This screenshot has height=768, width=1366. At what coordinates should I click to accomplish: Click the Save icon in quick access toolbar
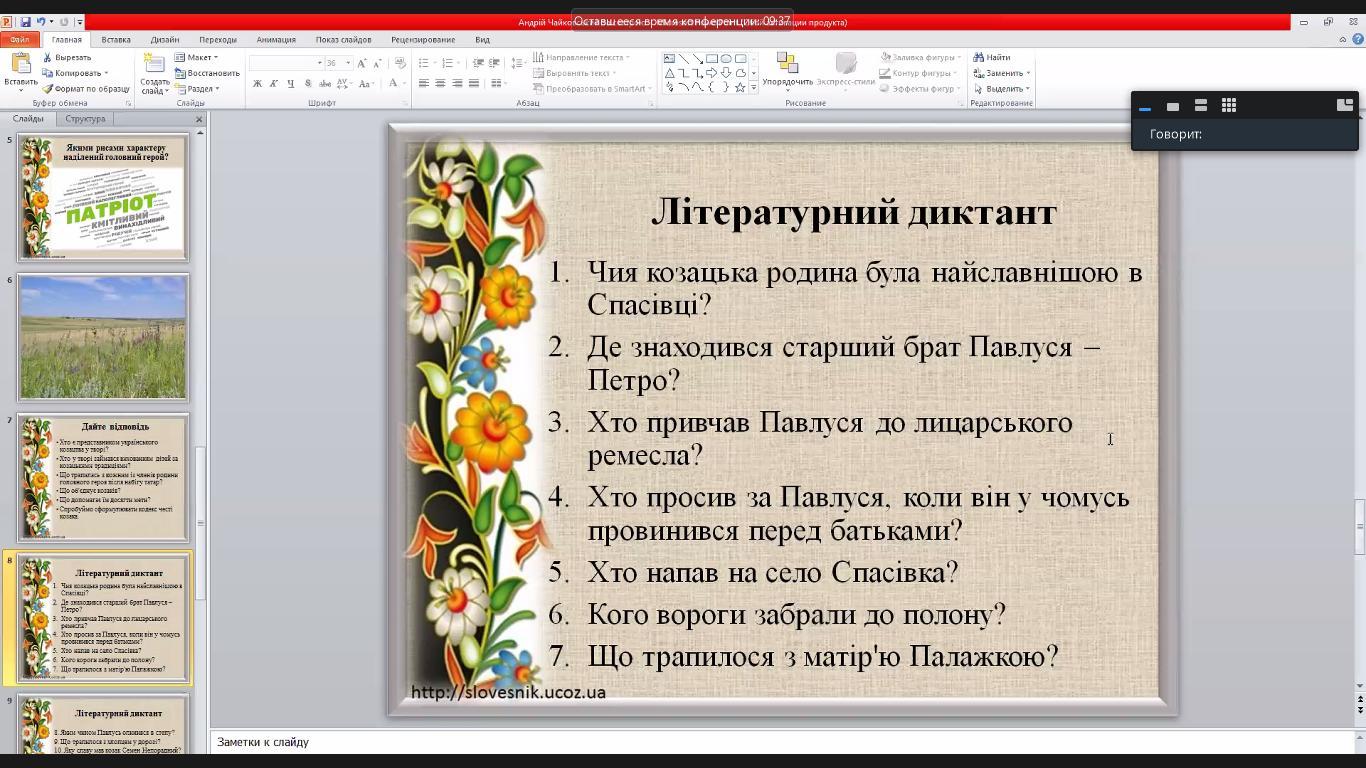point(25,22)
